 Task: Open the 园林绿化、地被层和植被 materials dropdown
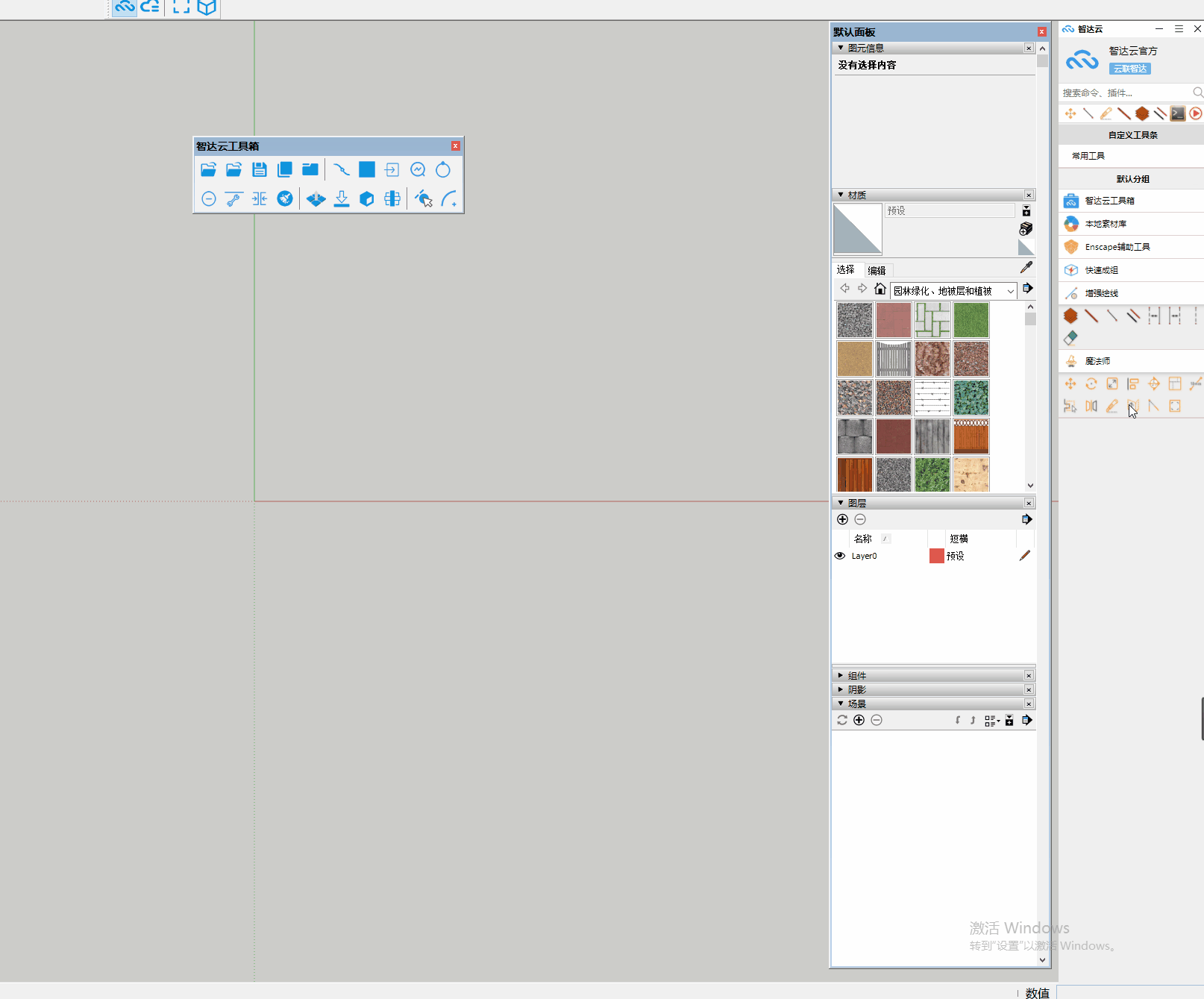(x=1010, y=291)
